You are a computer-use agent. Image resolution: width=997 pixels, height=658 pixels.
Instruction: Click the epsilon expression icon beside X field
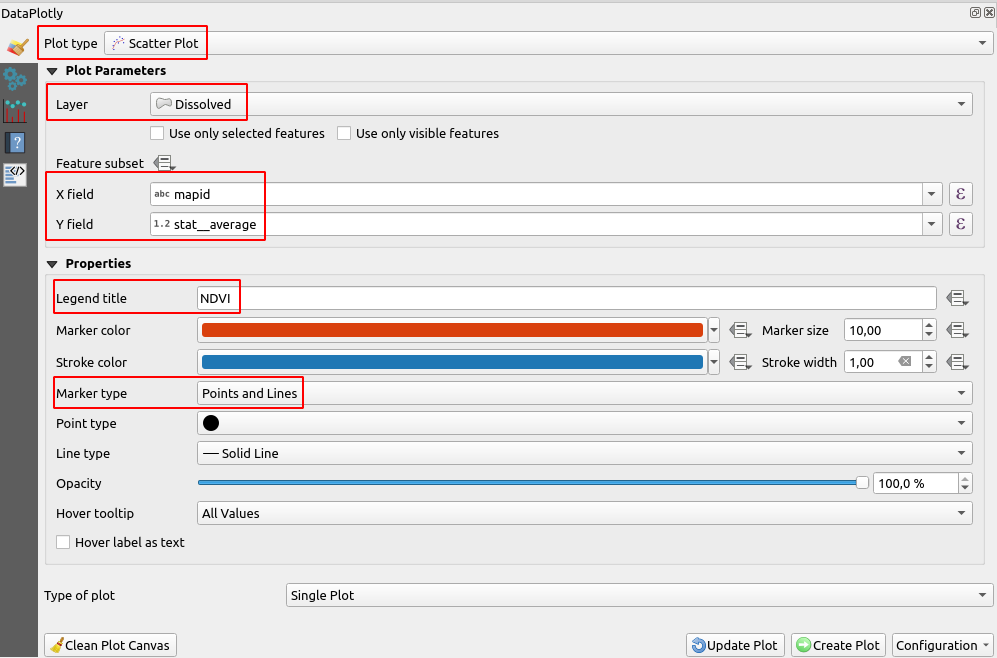960,193
